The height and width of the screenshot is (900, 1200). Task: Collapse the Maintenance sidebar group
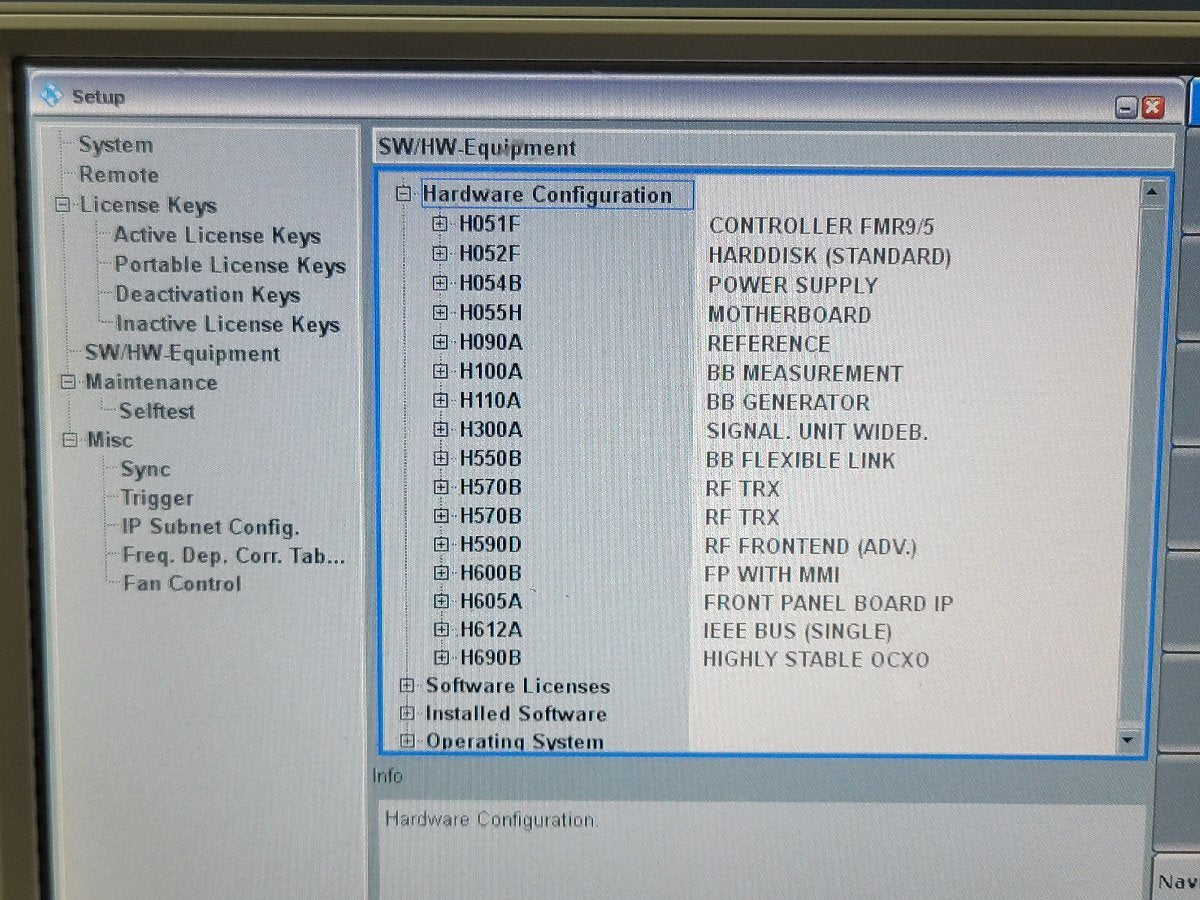click(67, 382)
